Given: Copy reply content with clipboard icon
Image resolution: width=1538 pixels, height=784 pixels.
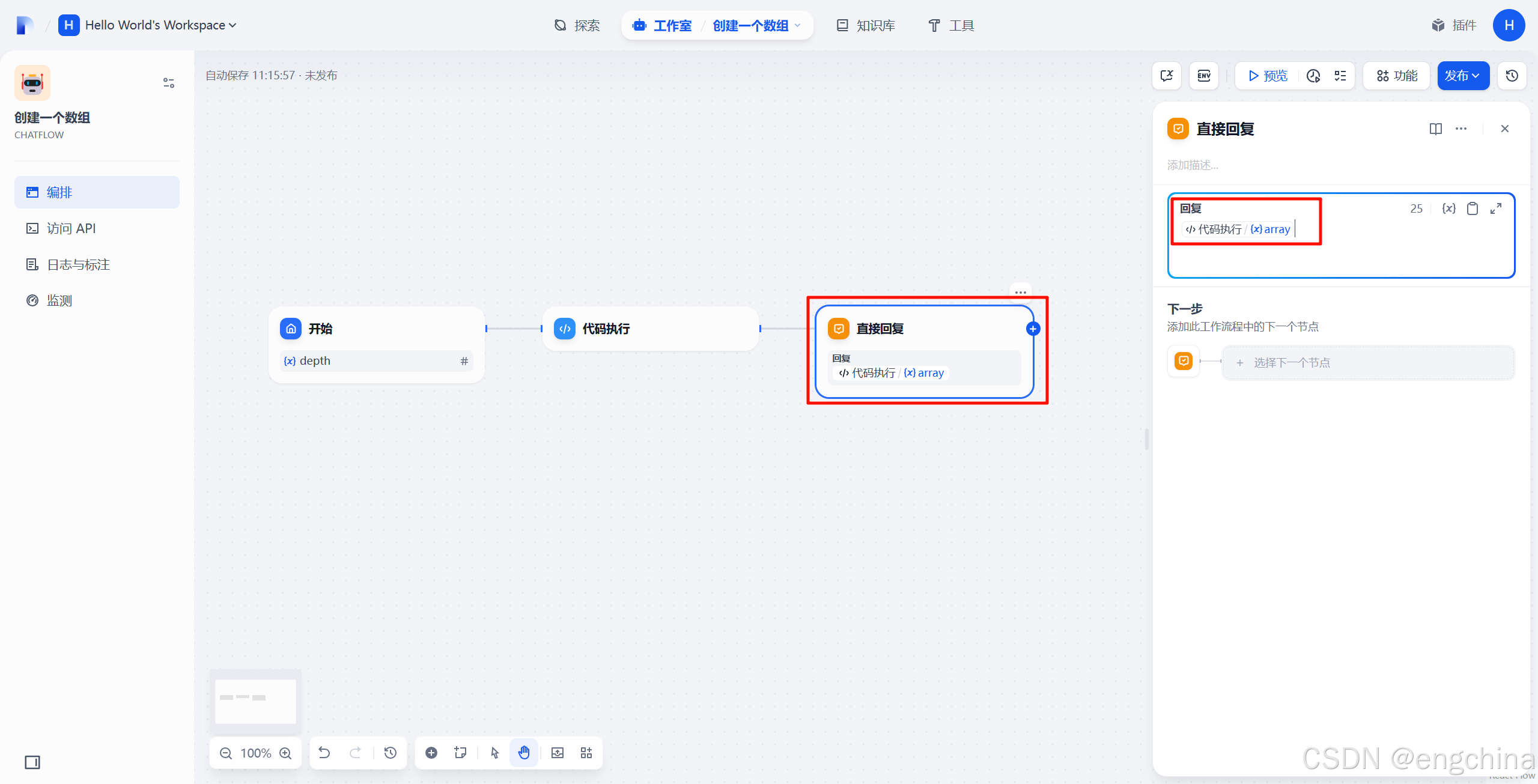Looking at the screenshot, I should tap(1473, 208).
